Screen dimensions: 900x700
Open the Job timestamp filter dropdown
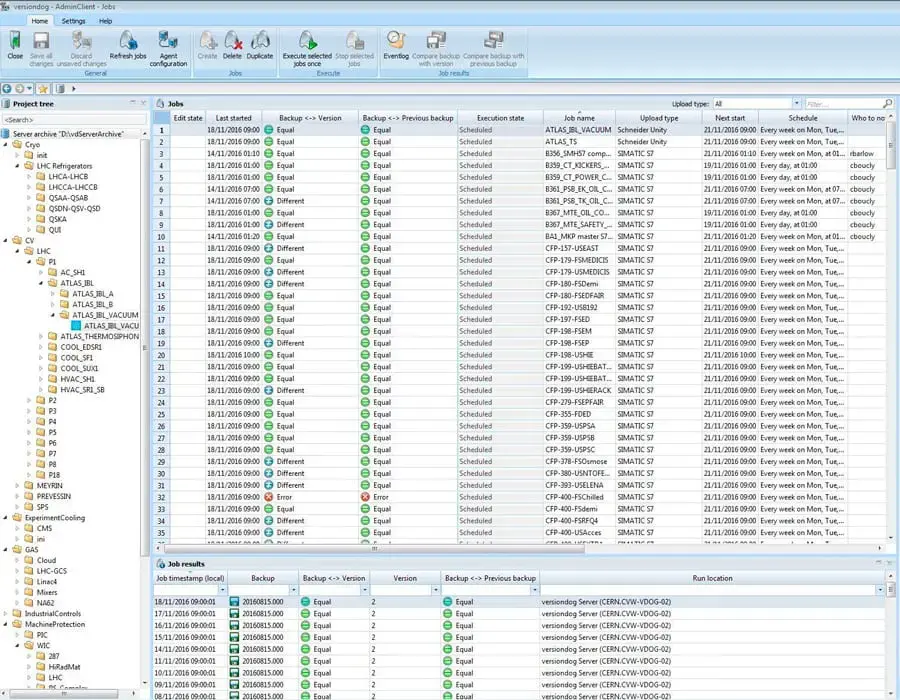point(222,590)
